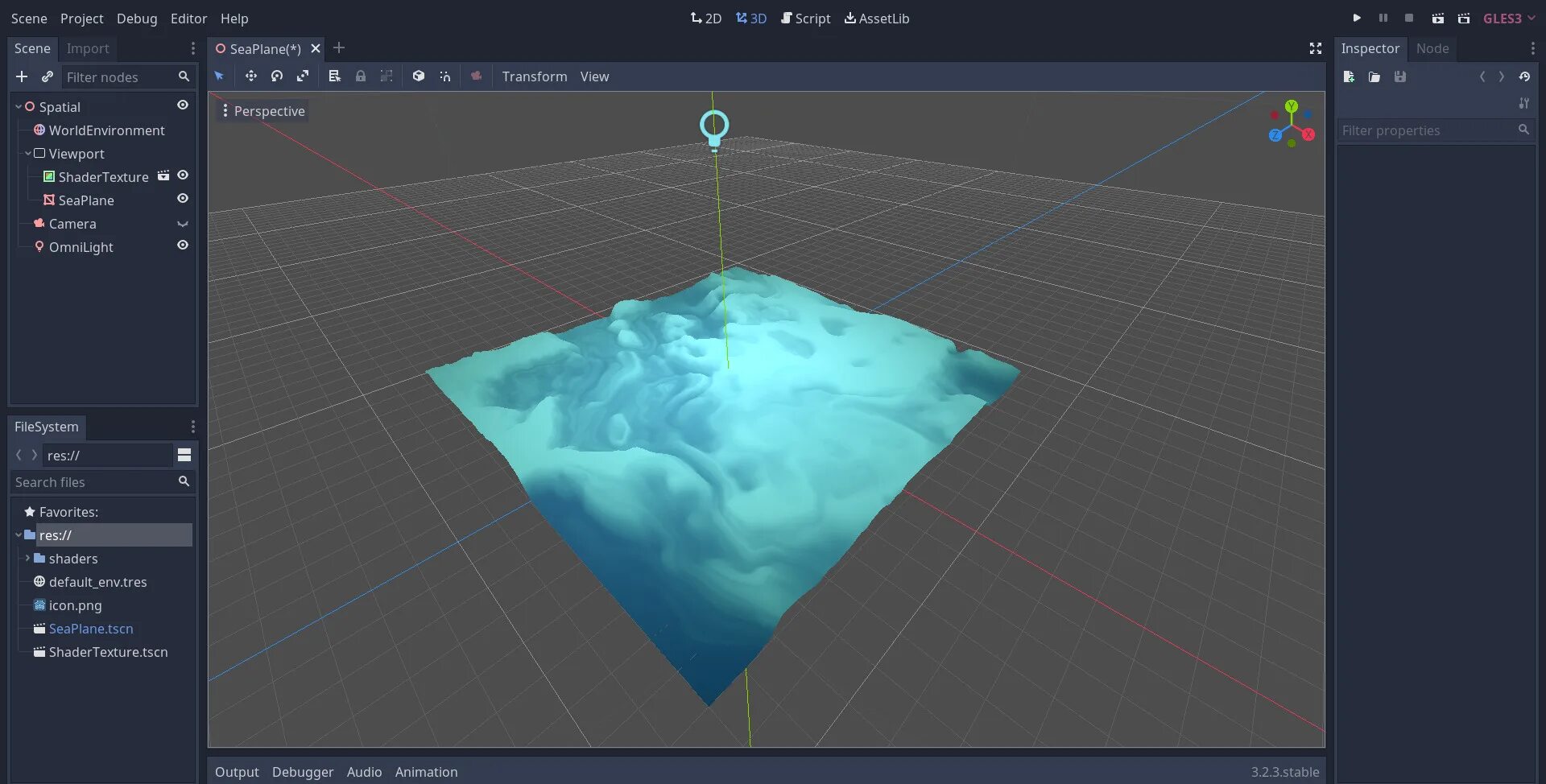Image resolution: width=1546 pixels, height=784 pixels.
Task: Play the project
Action: click(1357, 18)
